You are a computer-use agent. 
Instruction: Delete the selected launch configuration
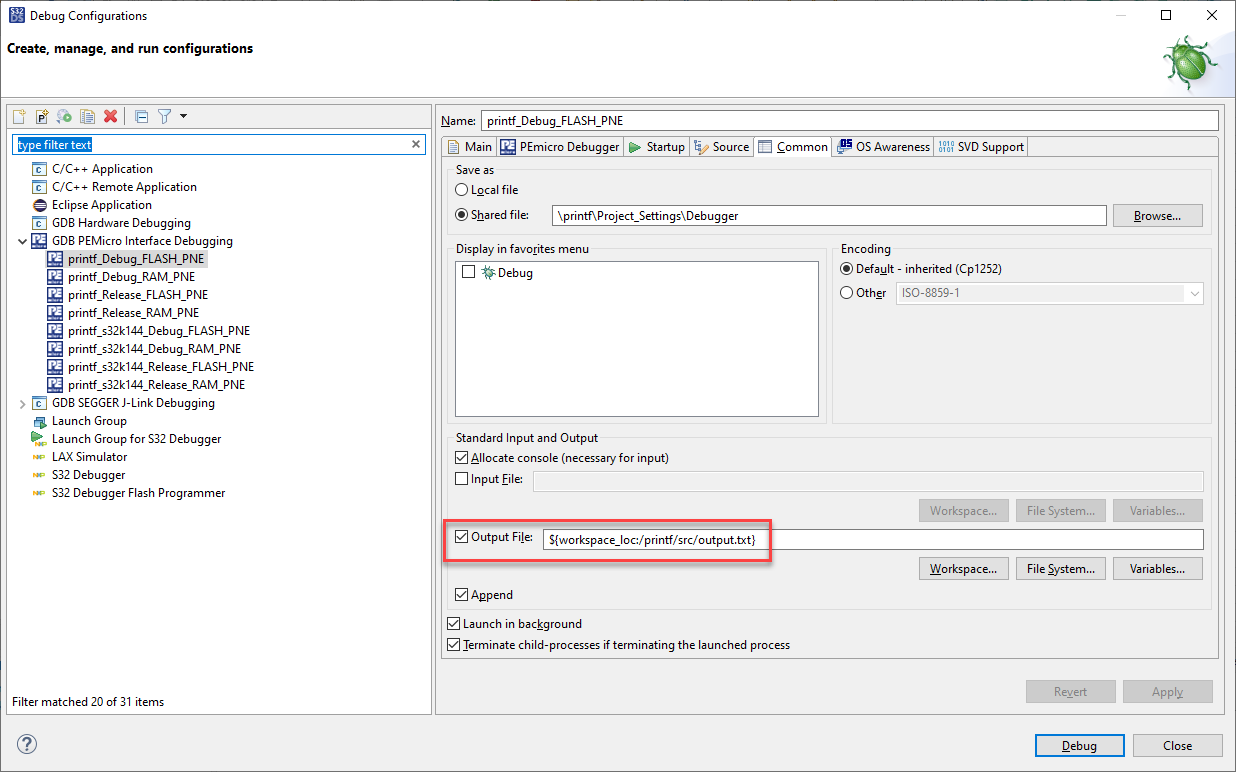pos(110,116)
